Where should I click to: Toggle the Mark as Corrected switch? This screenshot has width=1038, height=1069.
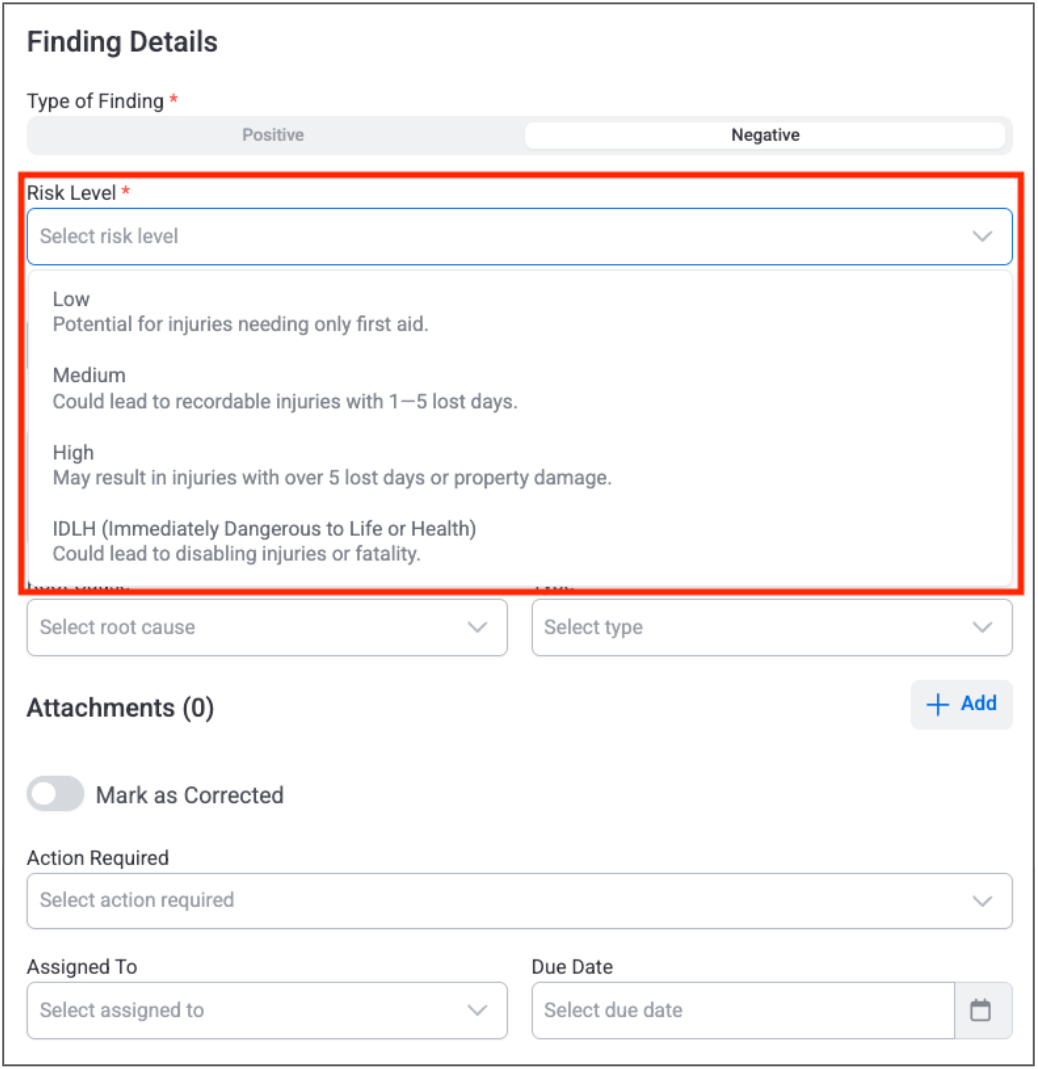tap(56, 795)
